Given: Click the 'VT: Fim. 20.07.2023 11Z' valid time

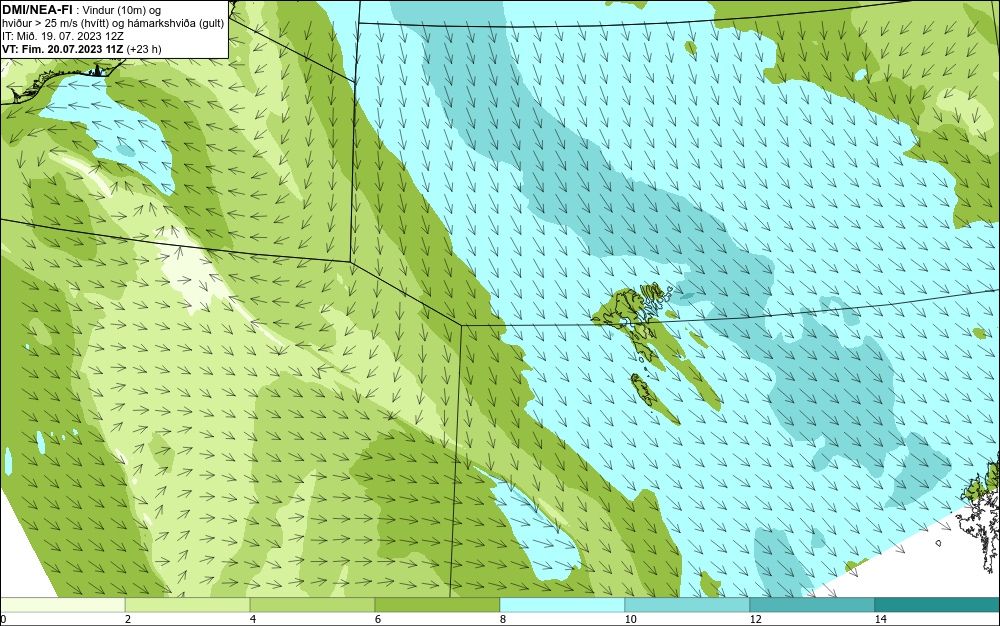Looking at the screenshot, I should pos(63,49).
